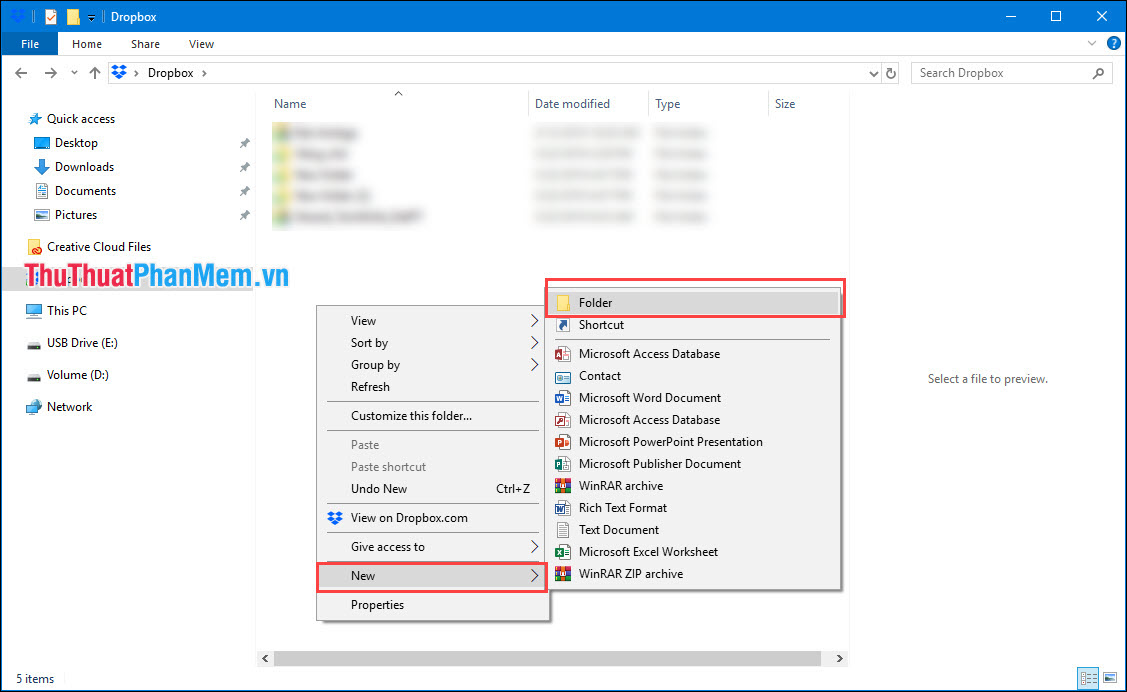Open the New submenu entry
This screenshot has height=692, width=1127.
[x=433, y=576]
